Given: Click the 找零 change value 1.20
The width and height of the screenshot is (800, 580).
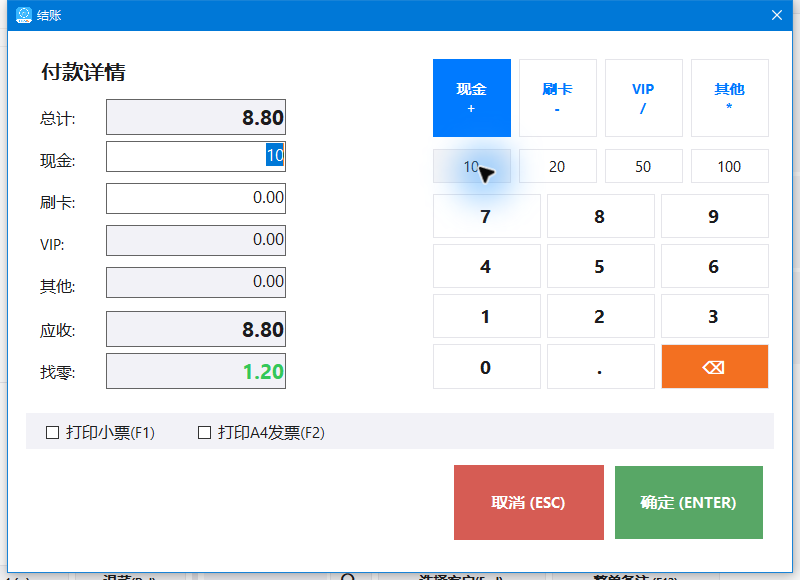Looking at the screenshot, I should tap(263, 371).
